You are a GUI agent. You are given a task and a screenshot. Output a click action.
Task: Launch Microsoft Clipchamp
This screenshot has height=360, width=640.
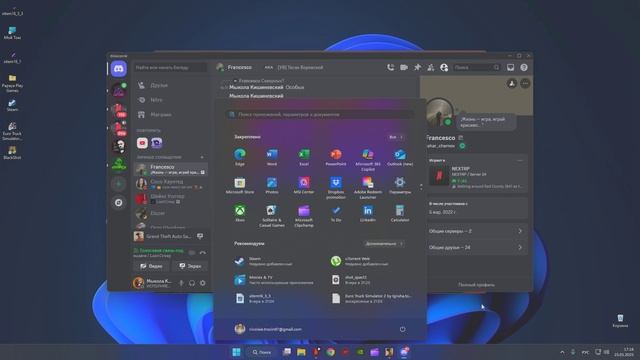[x=304, y=216]
